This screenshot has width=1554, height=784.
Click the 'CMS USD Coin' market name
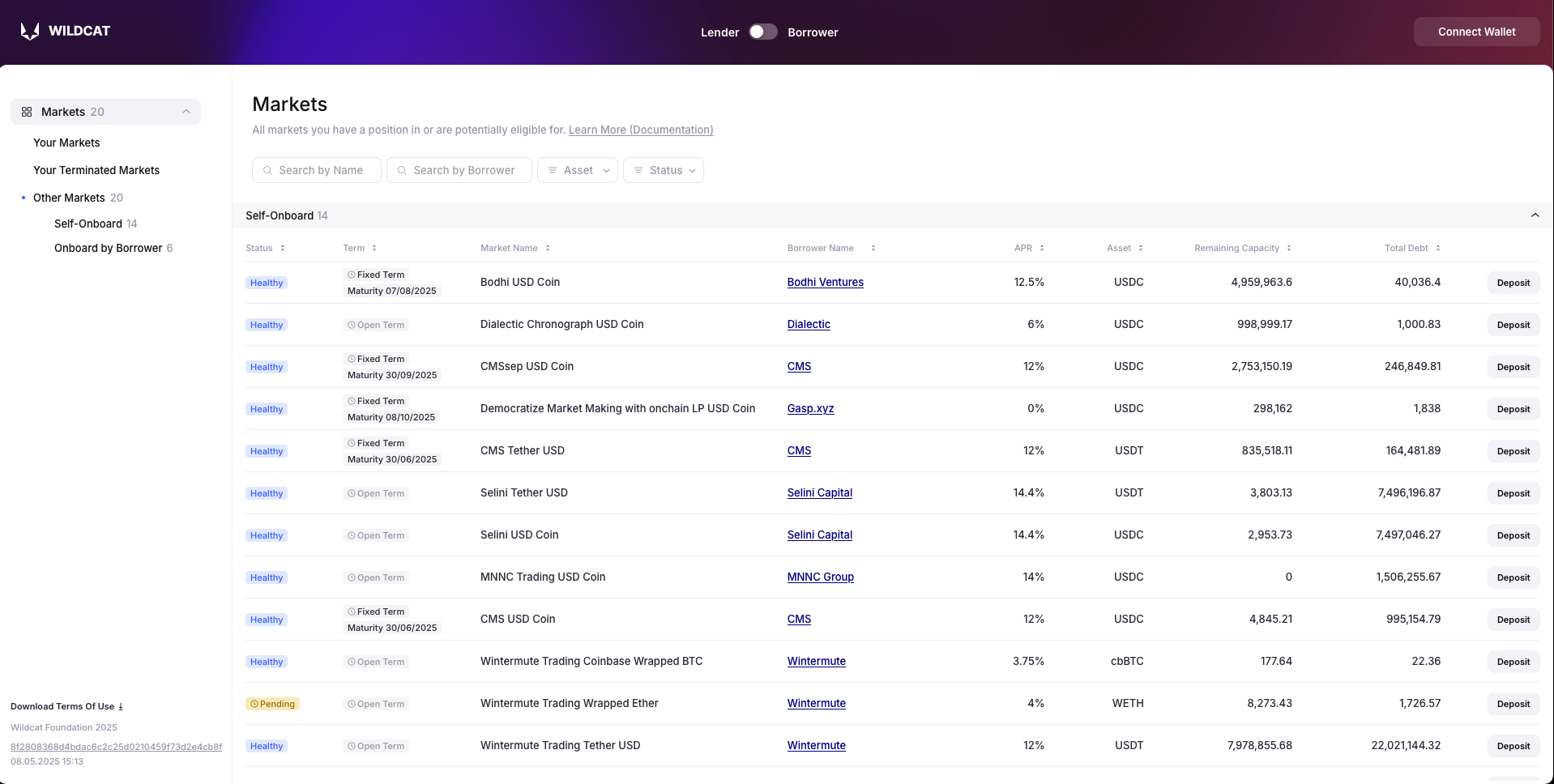(518, 619)
